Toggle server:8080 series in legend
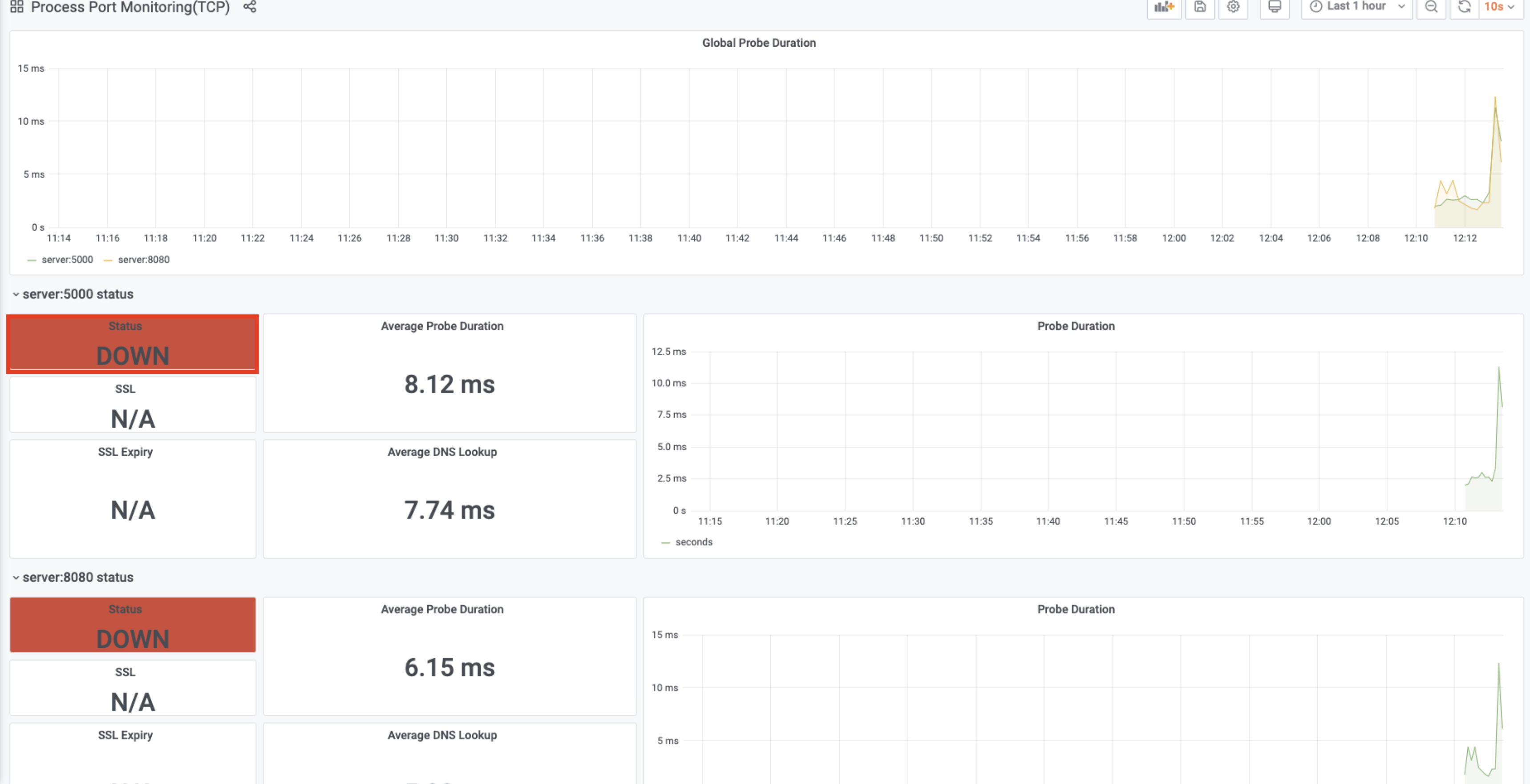 [143, 259]
